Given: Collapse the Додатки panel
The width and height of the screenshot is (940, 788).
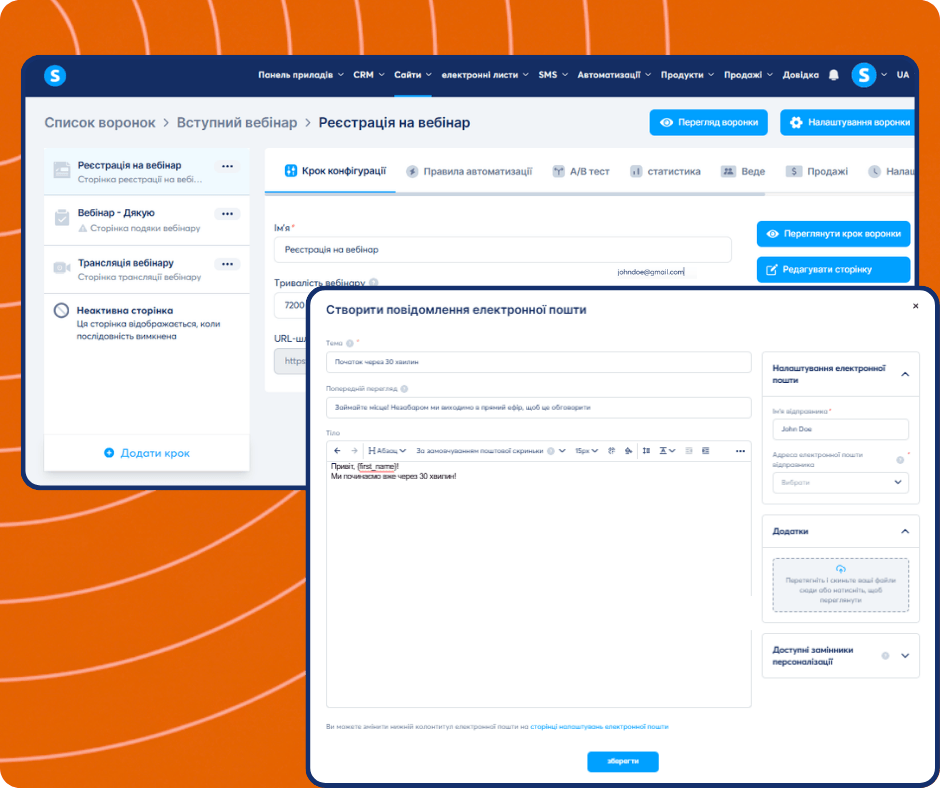Looking at the screenshot, I should click(x=905, y=531).
